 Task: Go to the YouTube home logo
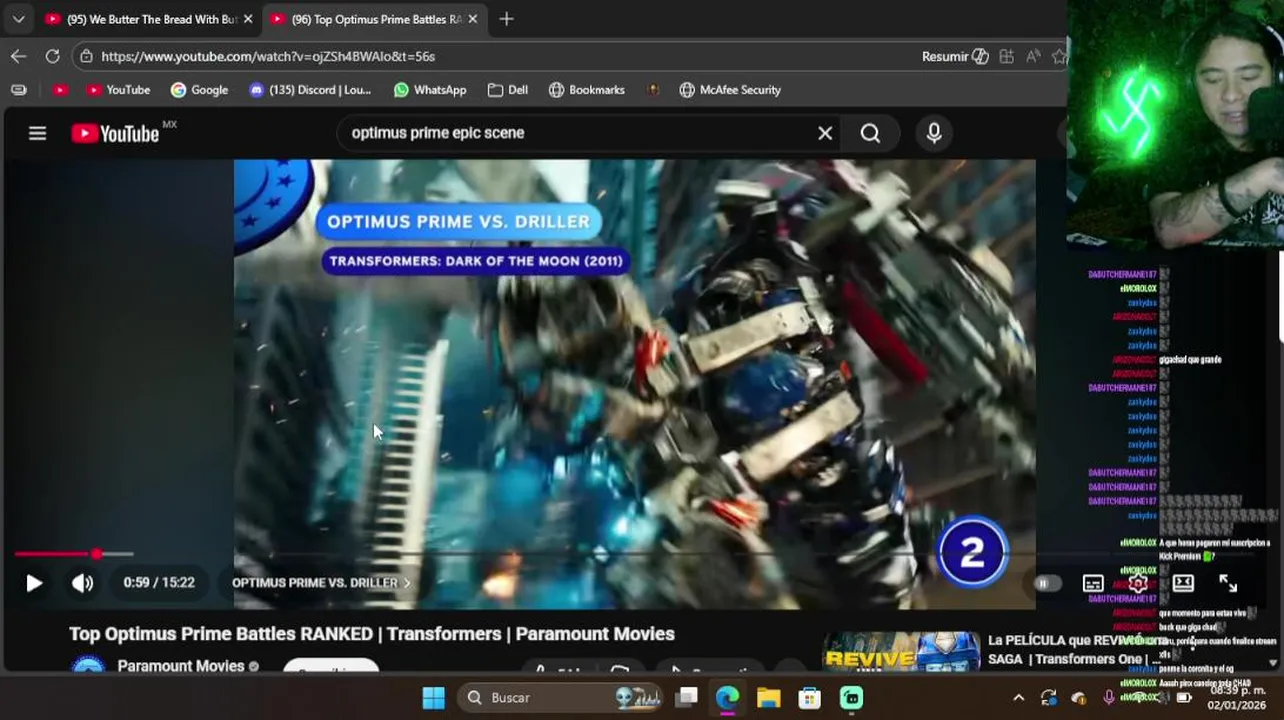[x=116, y=133]
